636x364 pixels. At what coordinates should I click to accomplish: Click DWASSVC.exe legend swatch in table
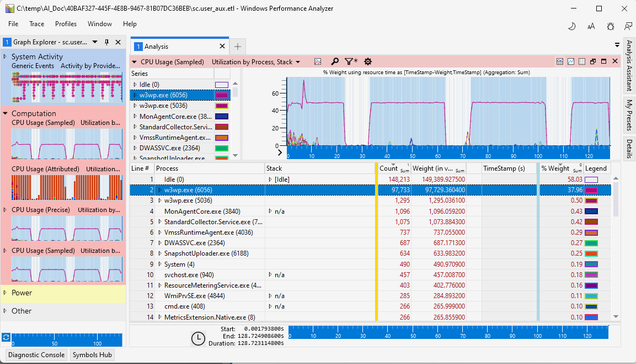pos(591,243)
